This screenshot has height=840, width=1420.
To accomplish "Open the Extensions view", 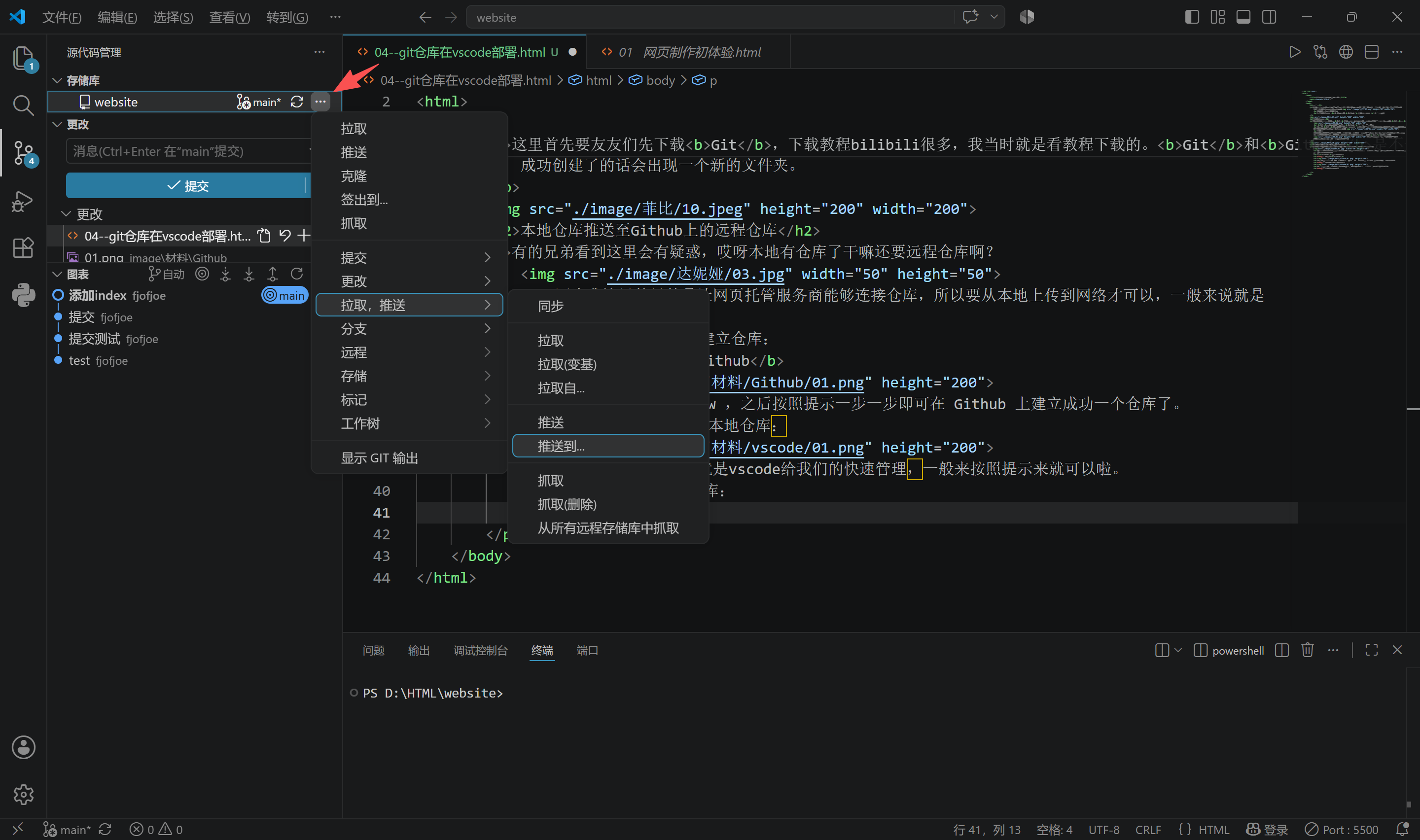I will (x=23, y=247).
